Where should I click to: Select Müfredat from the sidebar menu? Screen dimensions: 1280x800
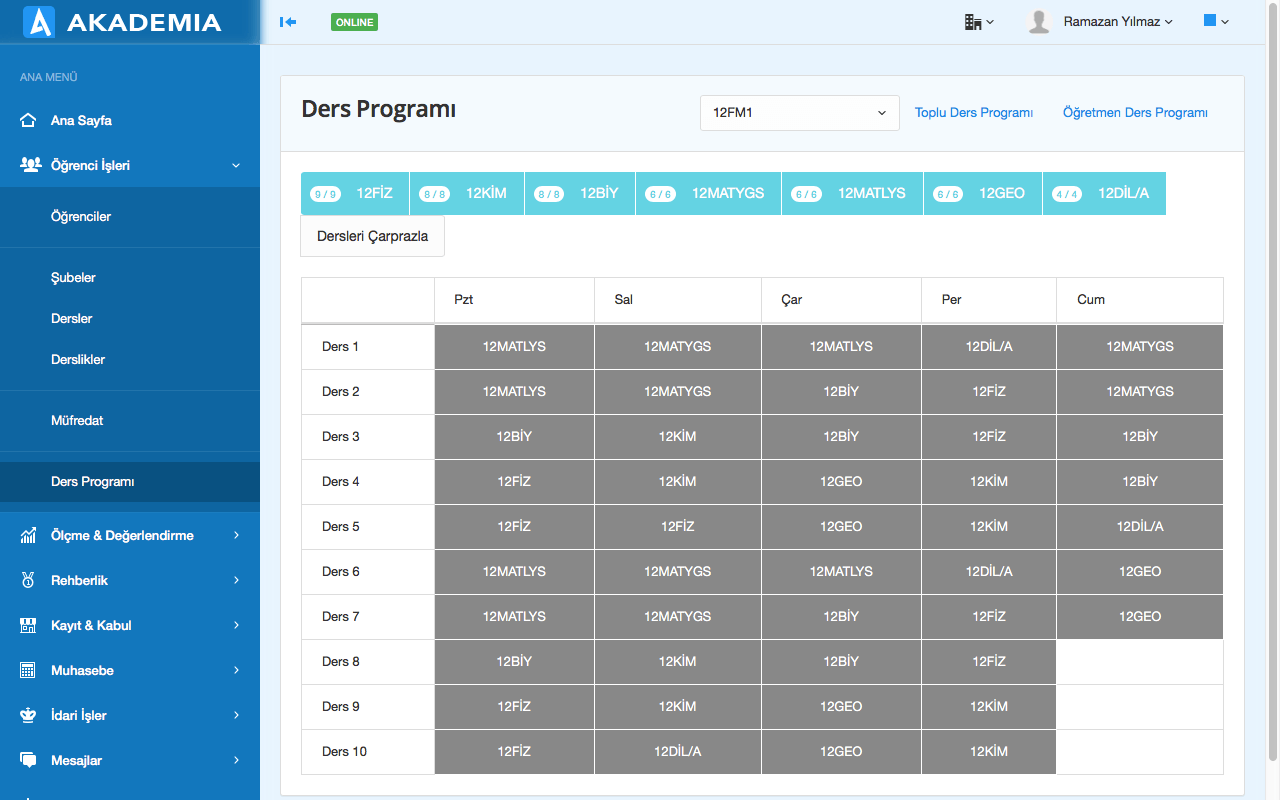(77, 420)
